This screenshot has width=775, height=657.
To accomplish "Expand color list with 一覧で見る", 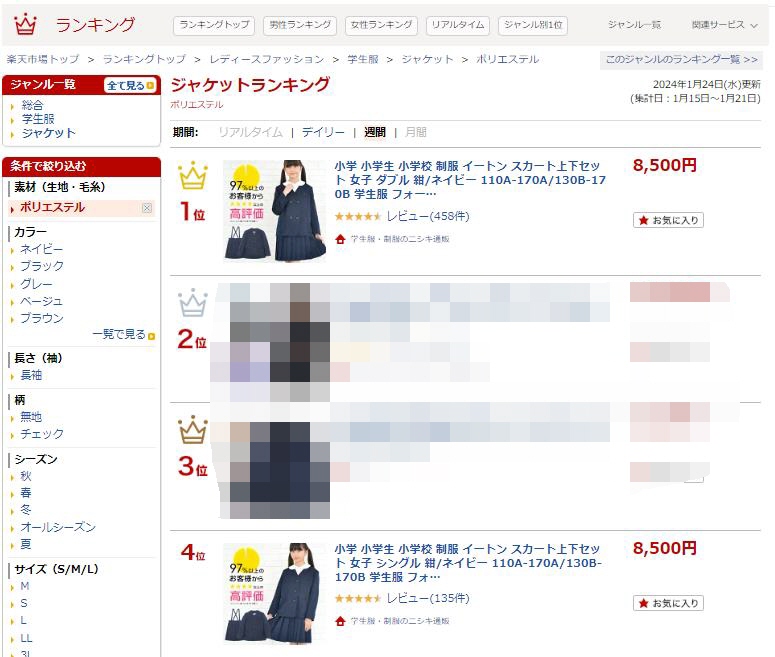I will 124,335.
